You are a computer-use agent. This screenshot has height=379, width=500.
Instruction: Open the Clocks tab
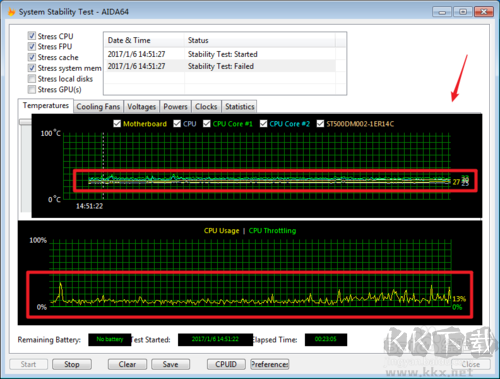tap(206, 107)
